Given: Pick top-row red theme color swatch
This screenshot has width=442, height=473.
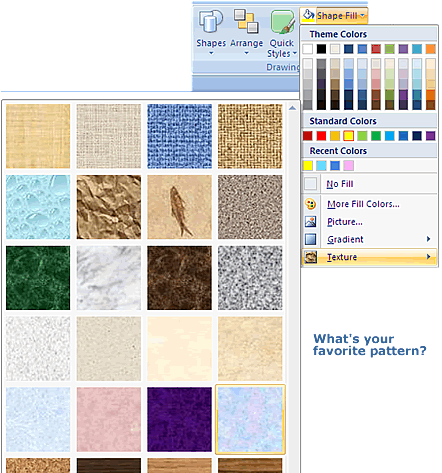Looking at the screenshot, I should (x=376, y=49).
